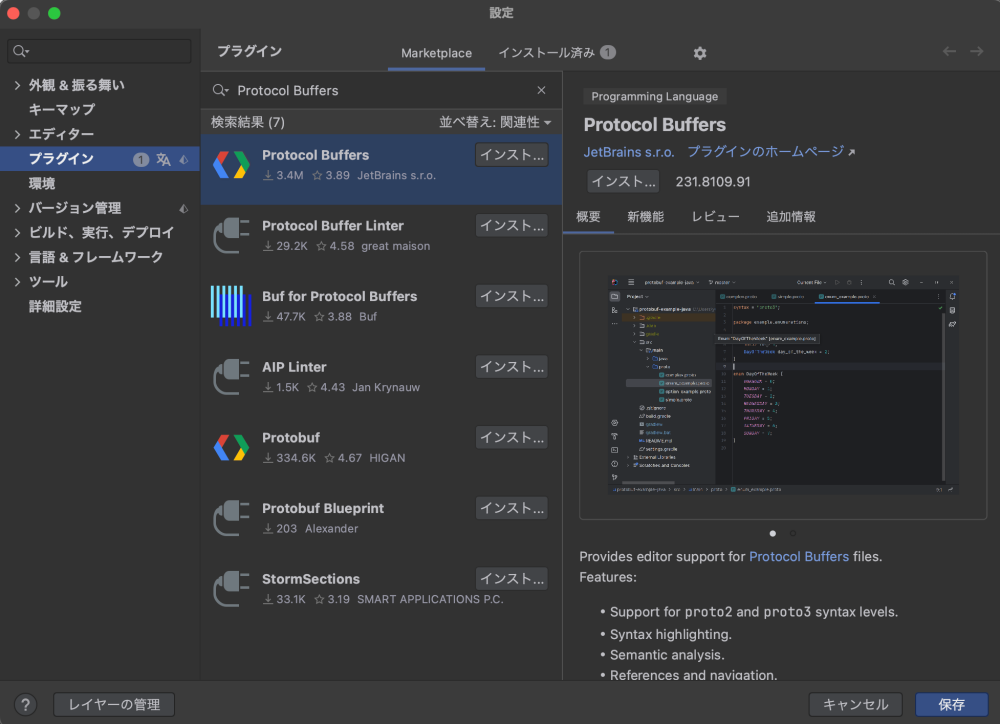Click the layer marker icon on the プラグイン row
This screenshot has width=1000, height=724.
[x=184, y=159]
